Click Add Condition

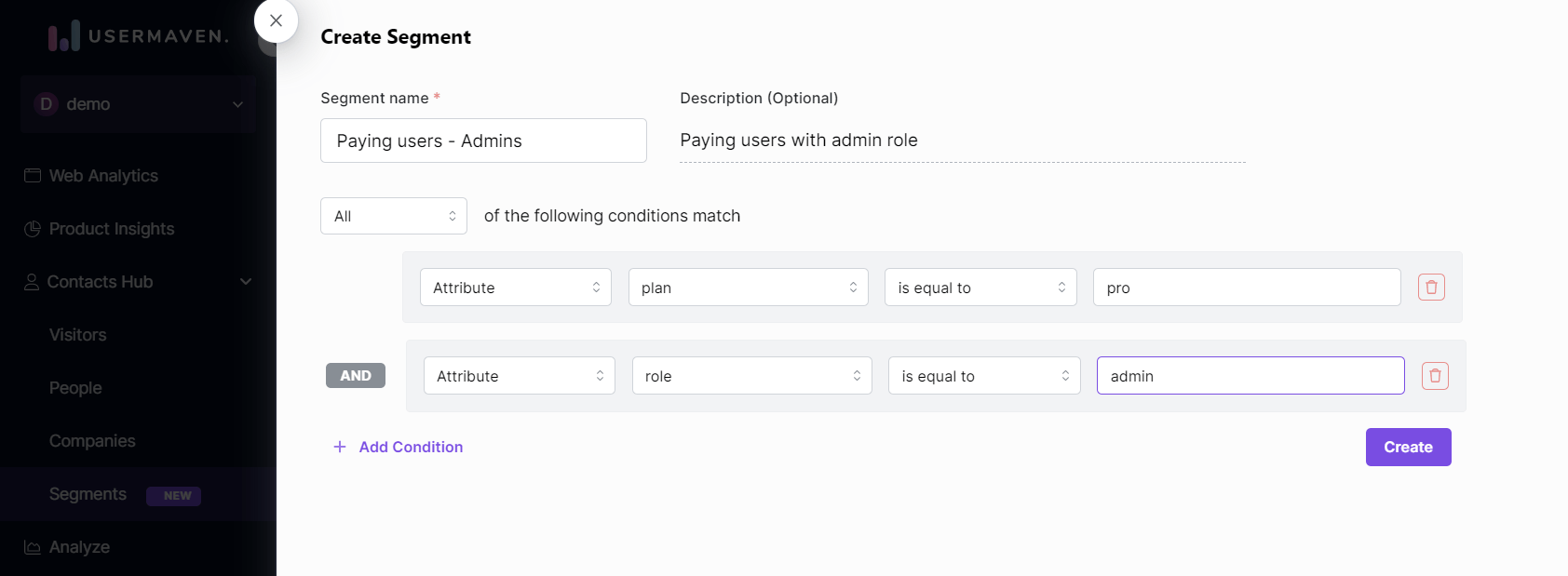click(x=398, y=447)
